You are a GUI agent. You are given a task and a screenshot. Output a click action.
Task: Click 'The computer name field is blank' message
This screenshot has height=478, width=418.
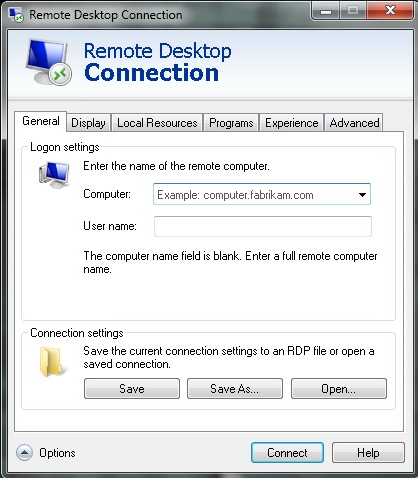coord(230,262)
